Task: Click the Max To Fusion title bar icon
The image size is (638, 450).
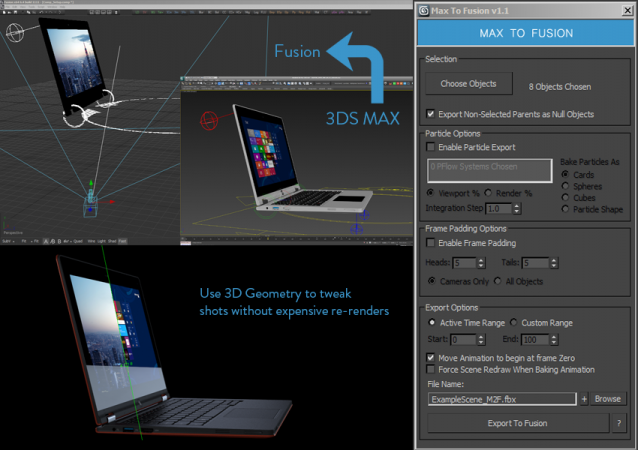Action: click(x=424, y=11)
